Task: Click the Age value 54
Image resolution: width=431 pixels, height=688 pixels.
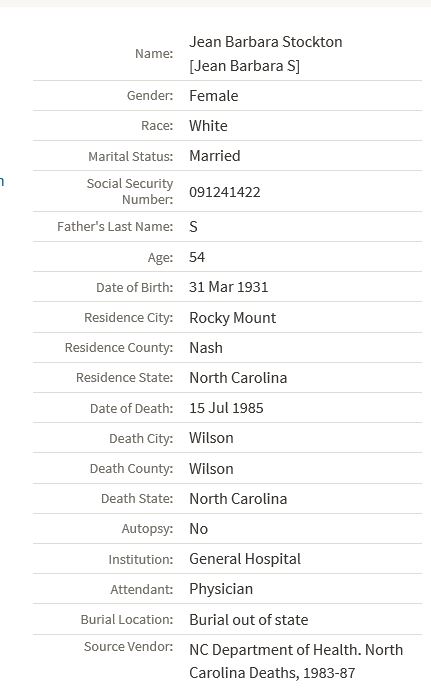Action: tap(197, 257)
